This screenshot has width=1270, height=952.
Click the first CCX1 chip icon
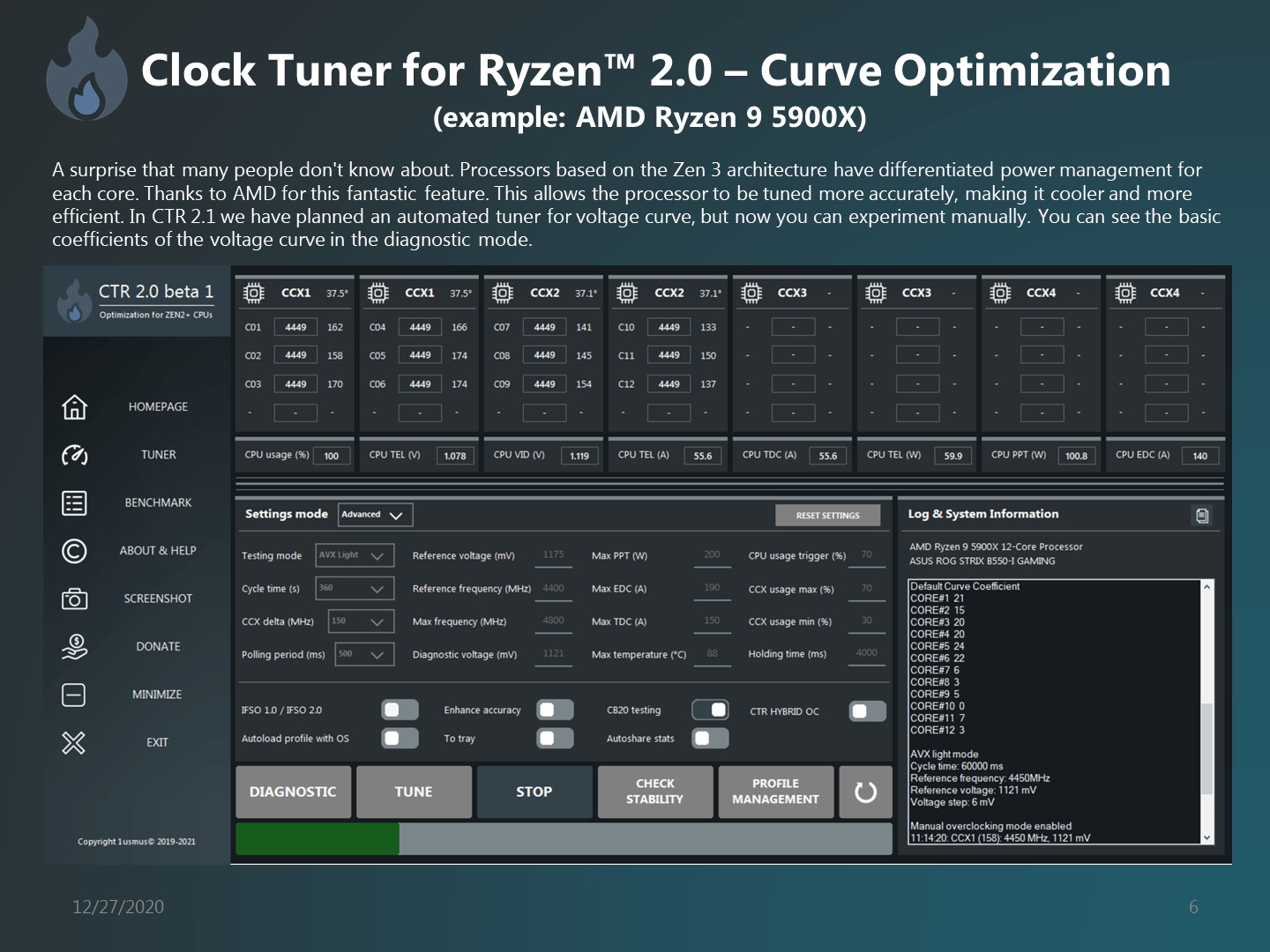(254, 293)
